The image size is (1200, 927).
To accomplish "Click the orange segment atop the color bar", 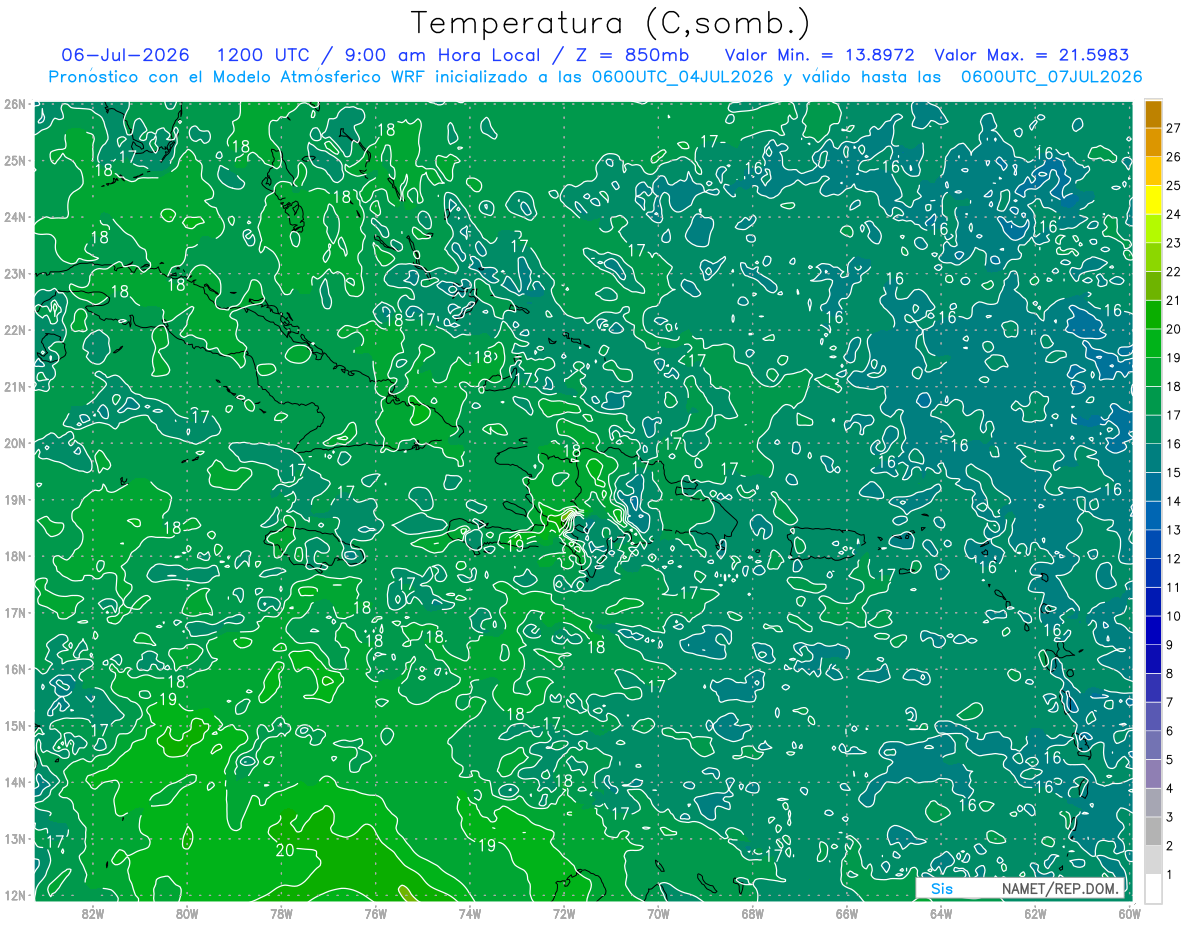I will pyautogui.click(x=1153, y=114).
